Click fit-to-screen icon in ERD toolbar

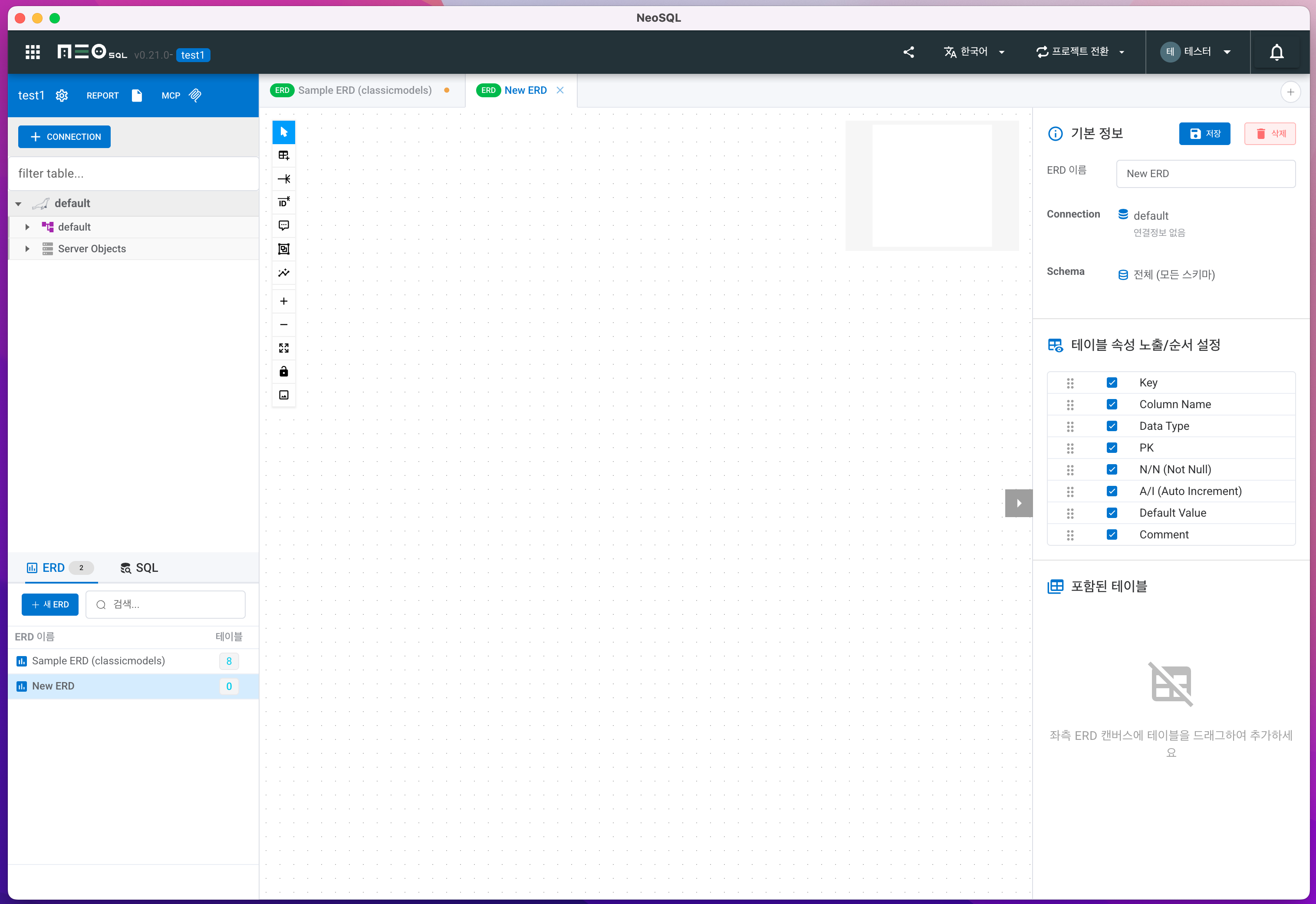(284, 348)
